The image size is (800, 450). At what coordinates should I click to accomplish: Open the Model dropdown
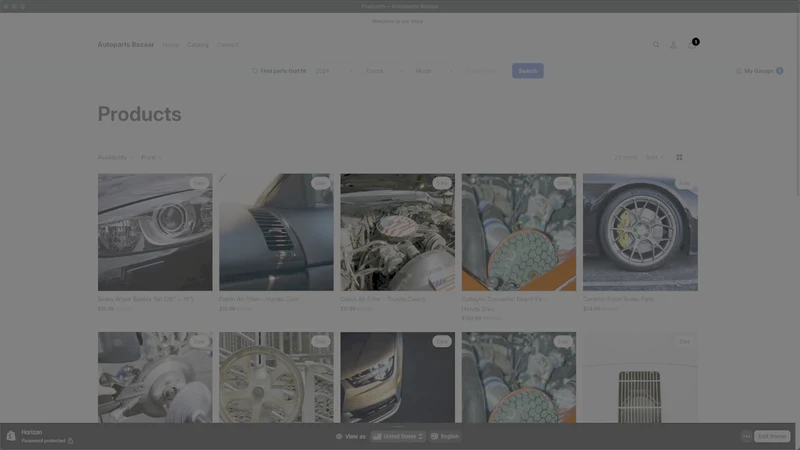[x=434, y=71]
